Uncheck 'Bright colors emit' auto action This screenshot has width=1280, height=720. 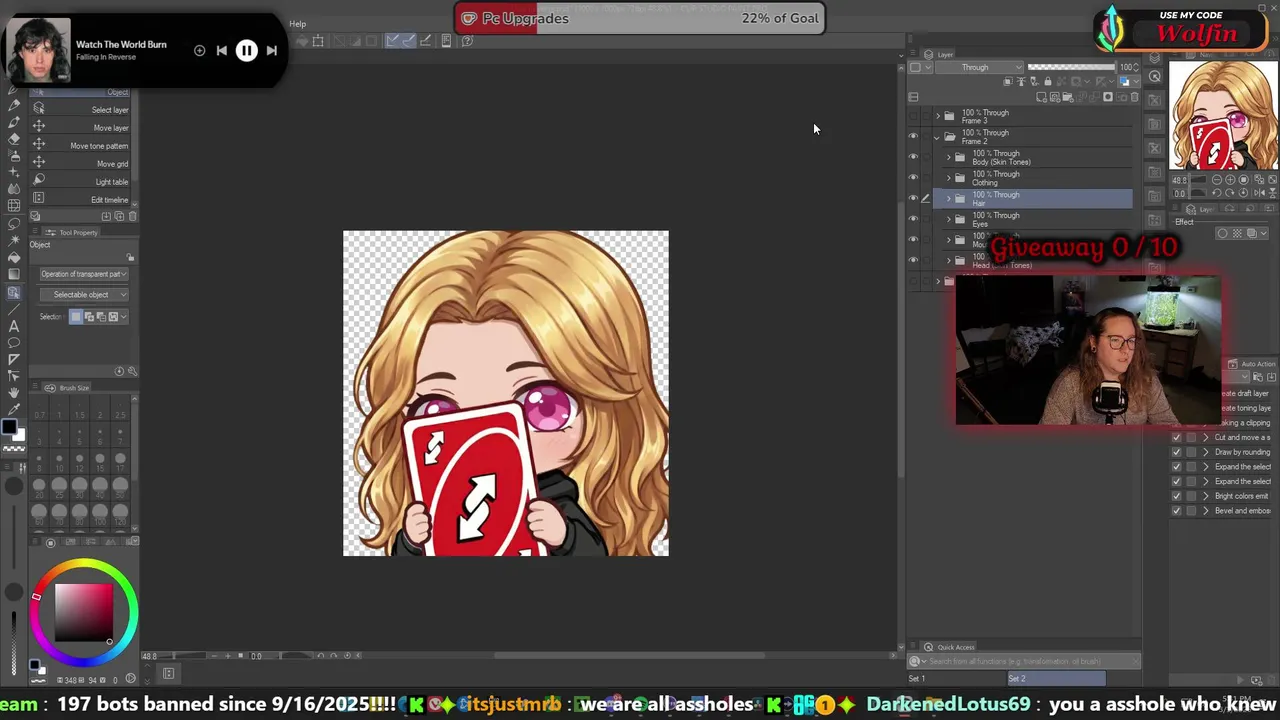tap(1176, 496)
